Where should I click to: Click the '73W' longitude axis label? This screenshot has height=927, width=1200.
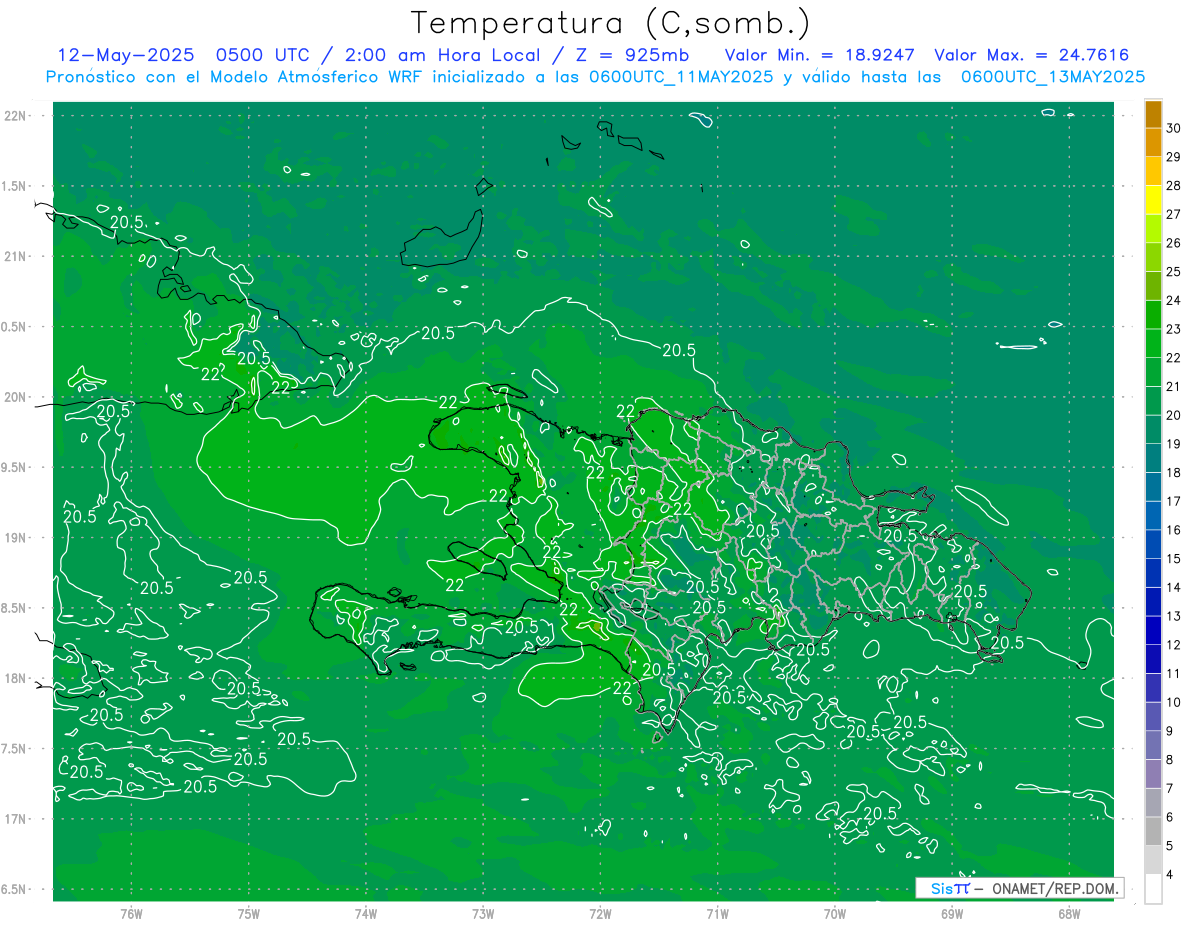pos(483,913)
